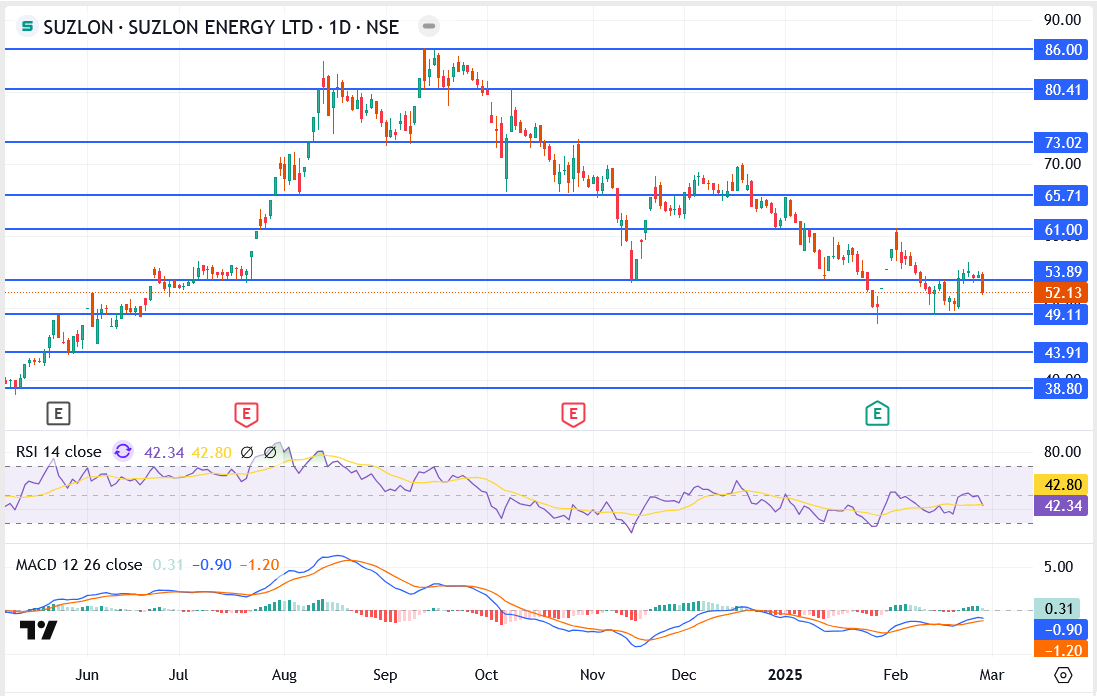1097x696 pixels.
Task: Toggle the second strikethrough-eye hiding RSI MA
Action: coord(269,452)
